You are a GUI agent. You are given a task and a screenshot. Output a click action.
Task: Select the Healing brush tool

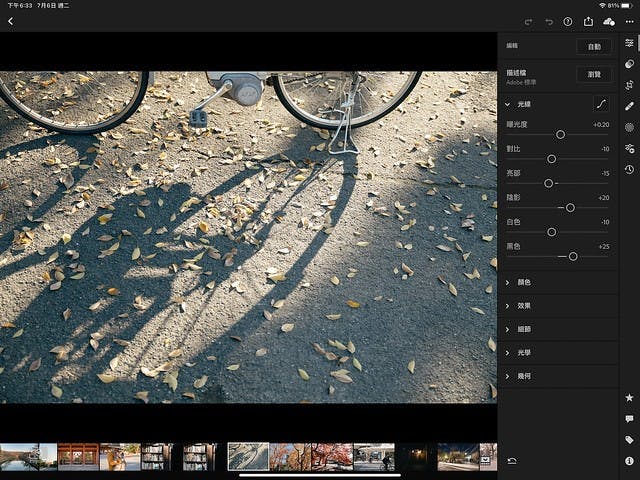[629, 106]
